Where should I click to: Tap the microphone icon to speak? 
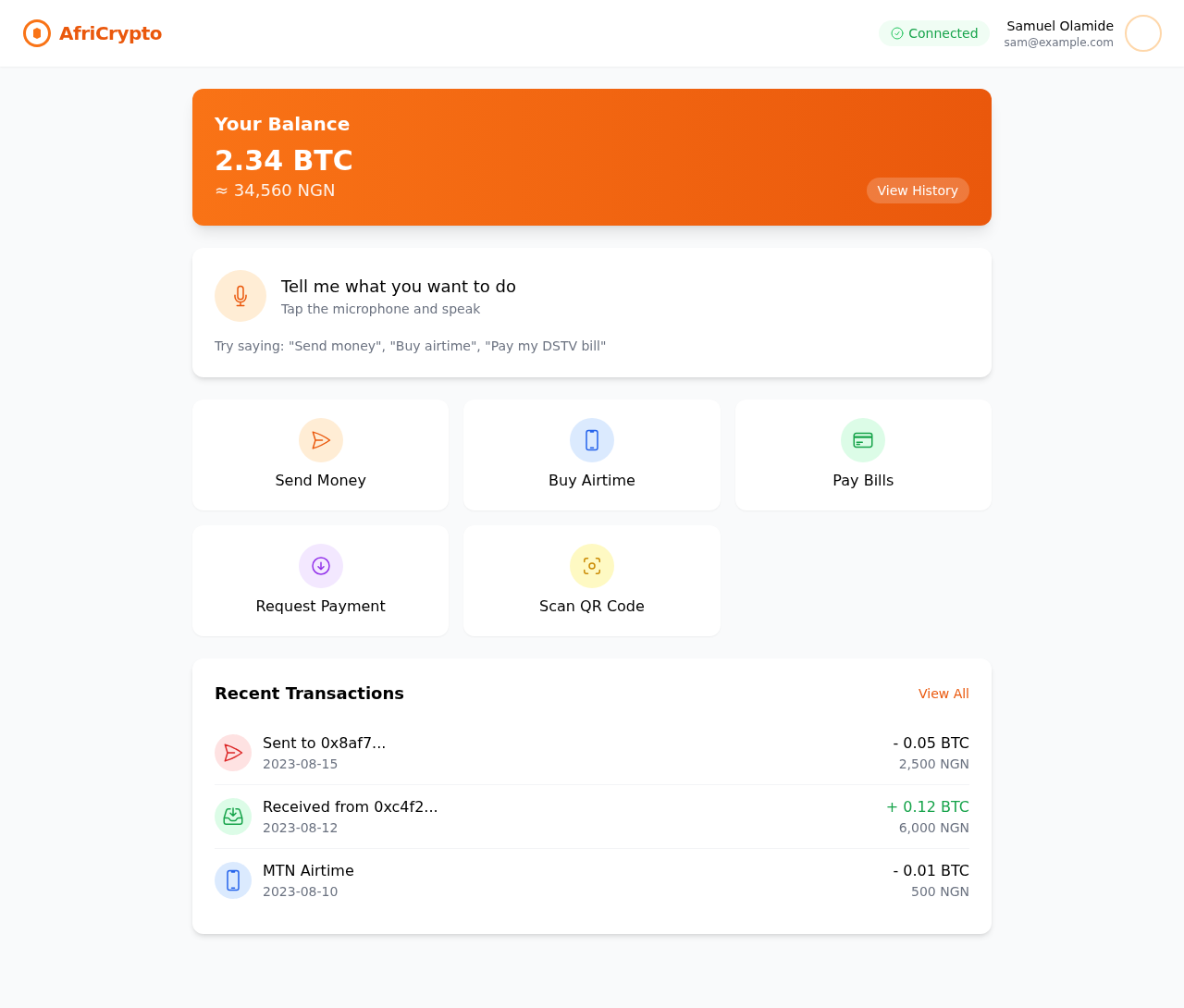240,295
